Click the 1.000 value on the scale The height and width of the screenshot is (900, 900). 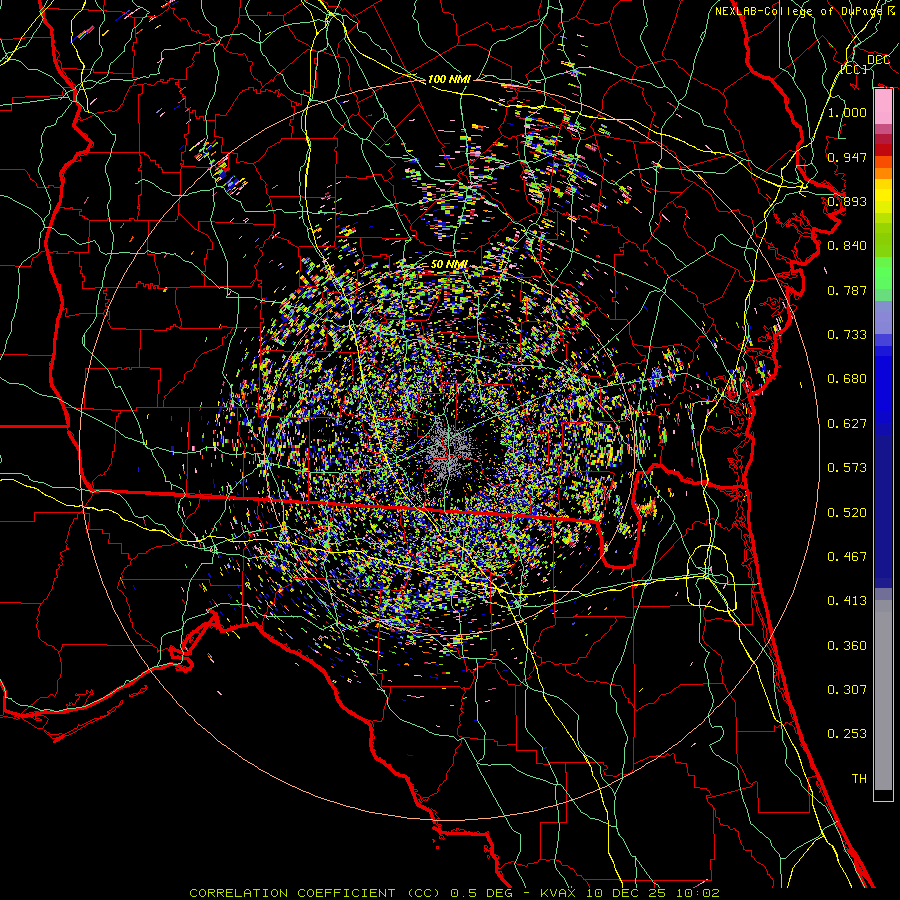click(847, 112)
